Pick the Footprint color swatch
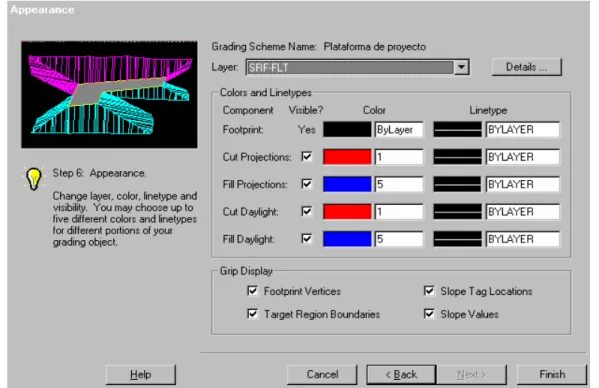The image size is (599, 388). tap(347, 129)
